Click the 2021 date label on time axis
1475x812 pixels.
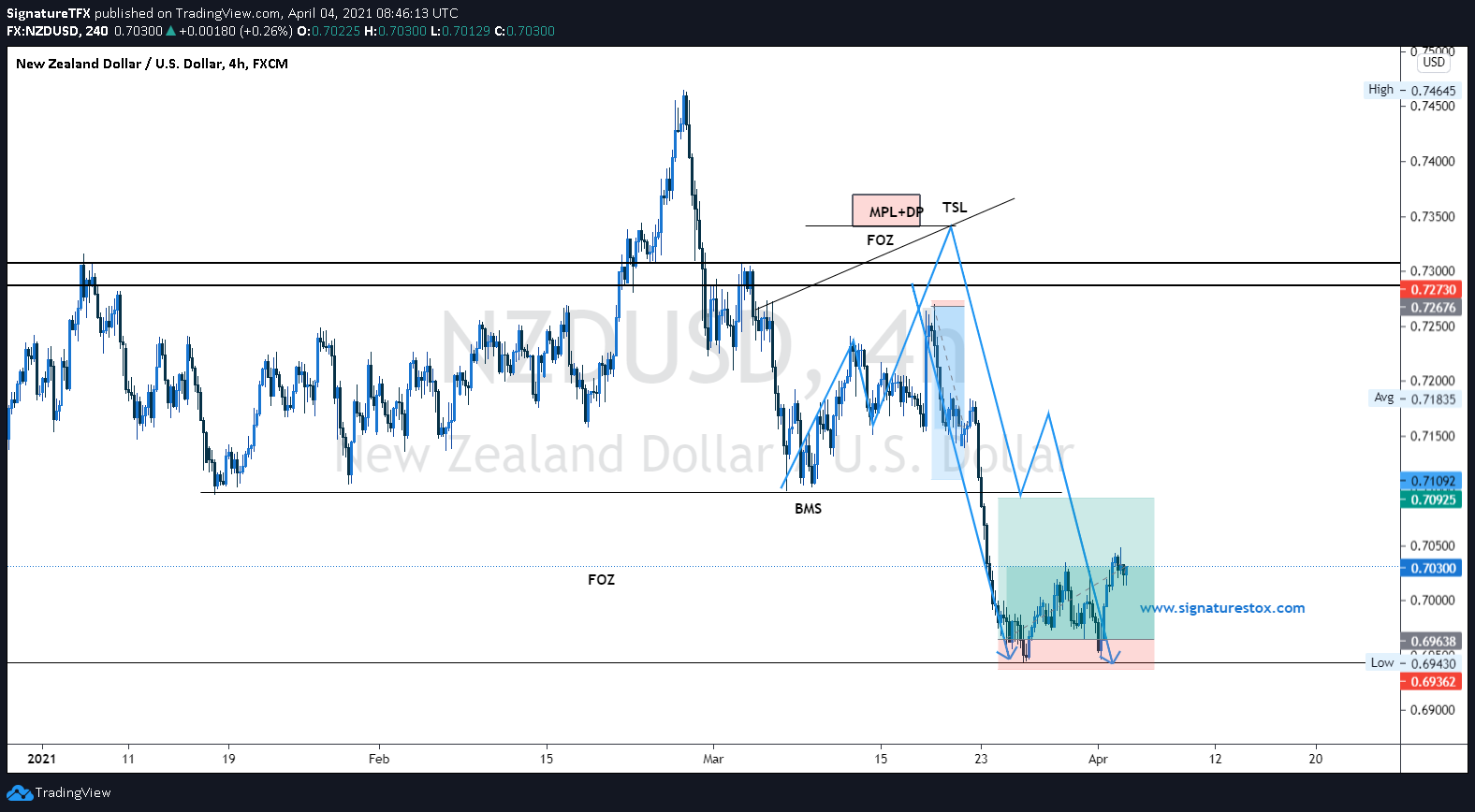coord(41,759)
